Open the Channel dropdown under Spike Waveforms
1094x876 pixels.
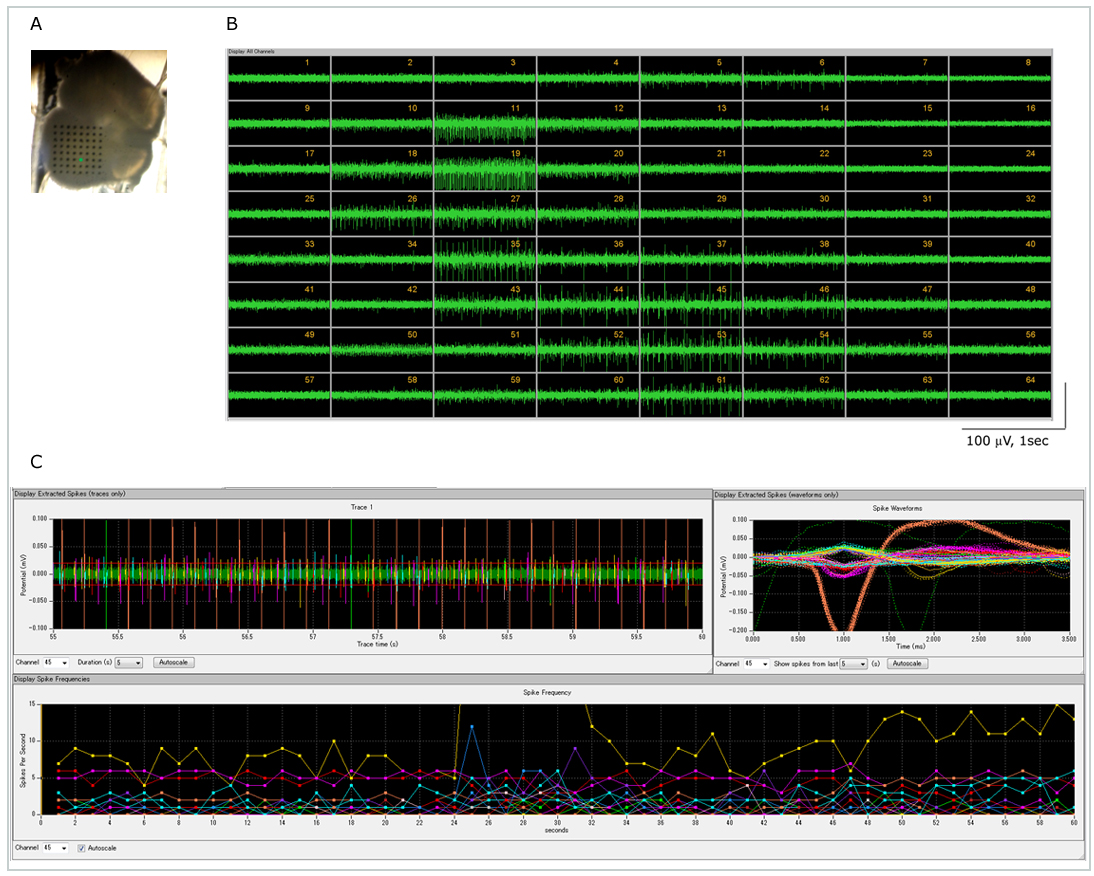755,663
